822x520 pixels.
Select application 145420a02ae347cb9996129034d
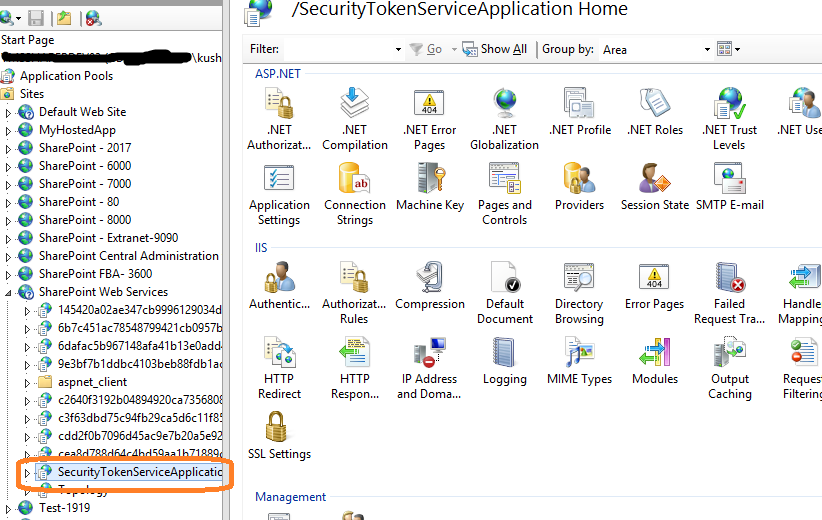click(139, 310)
